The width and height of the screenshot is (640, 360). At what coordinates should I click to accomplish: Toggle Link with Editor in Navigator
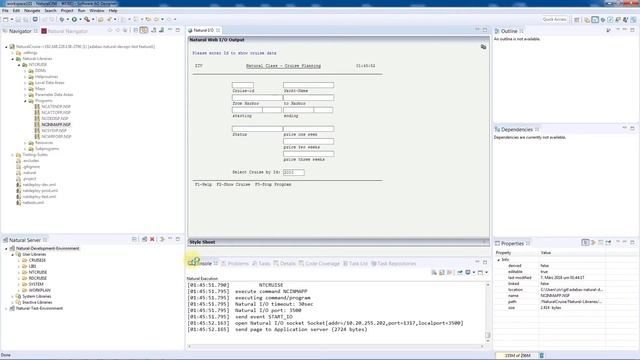144,30
